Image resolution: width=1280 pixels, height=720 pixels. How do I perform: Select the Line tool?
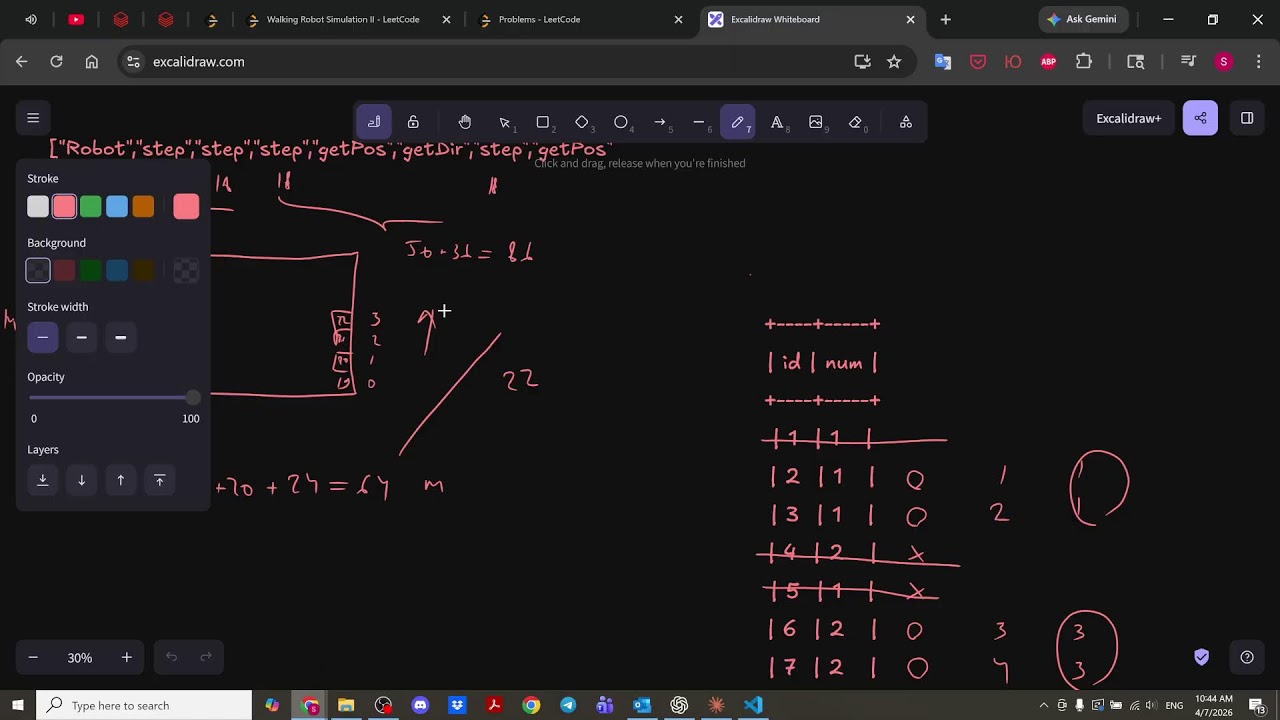pos(699,122)
